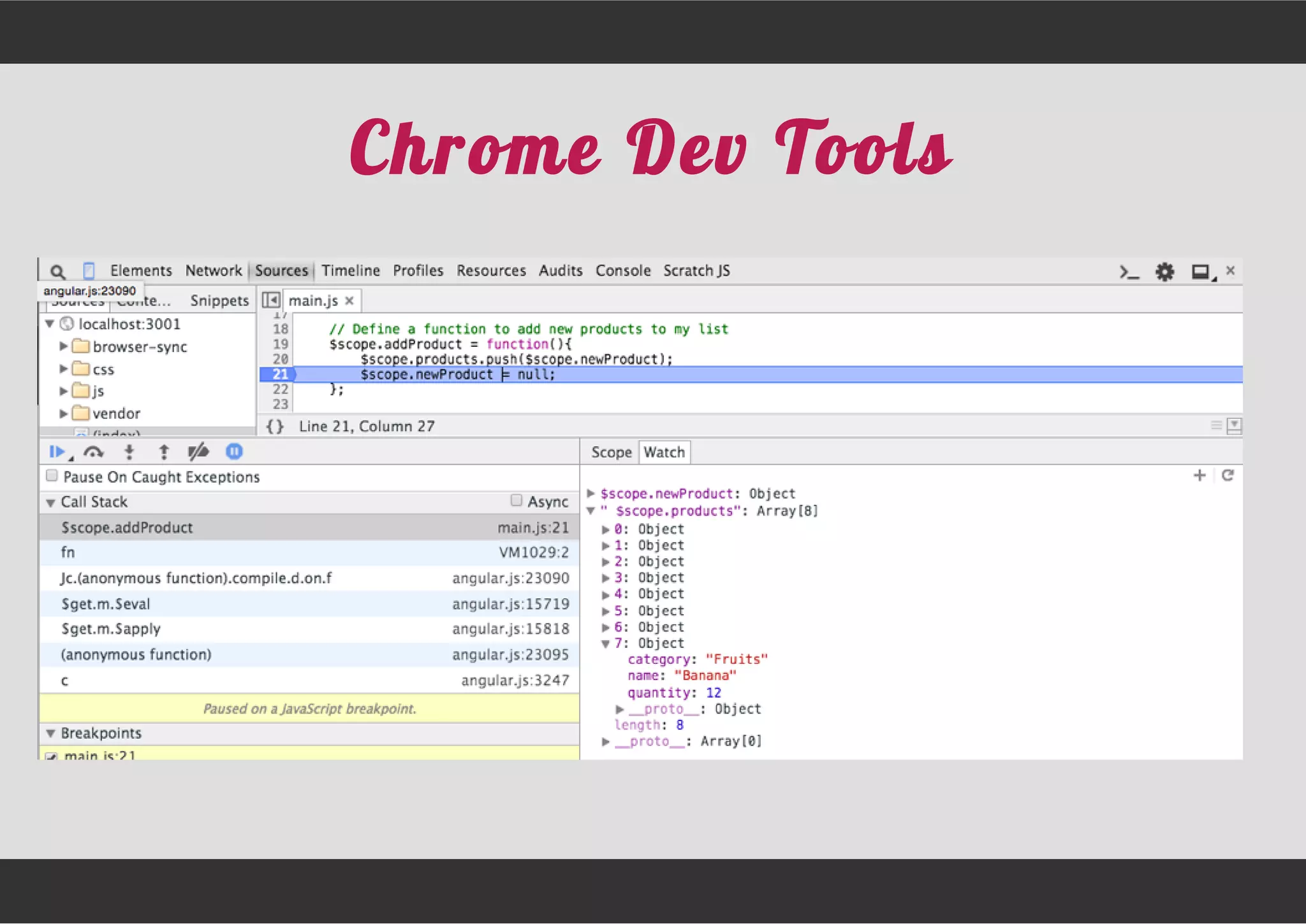This screenshot has height=924, width=1306.
Task: Select $scope.addProduct call stack frame
Action: [309, 527]
